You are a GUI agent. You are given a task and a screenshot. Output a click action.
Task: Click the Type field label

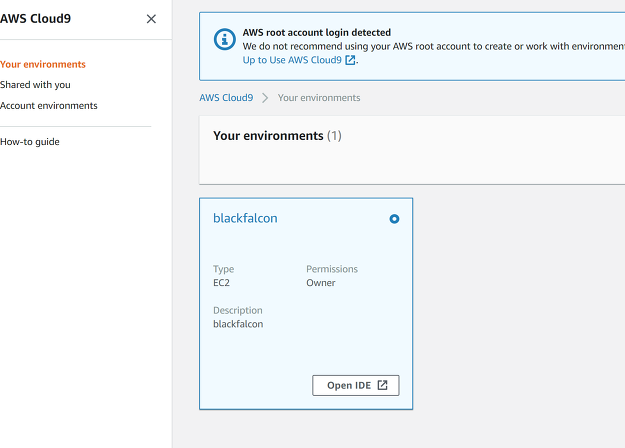[223, 269]
